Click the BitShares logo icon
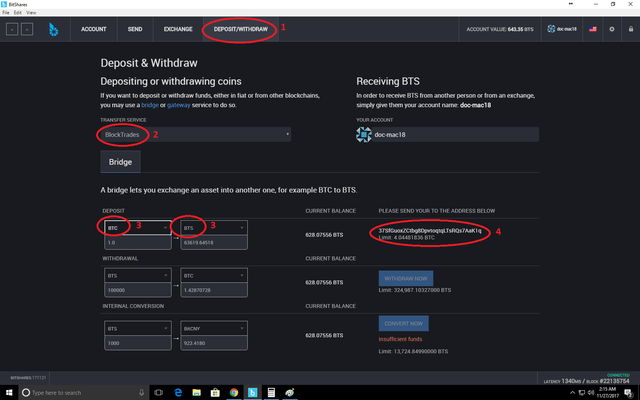This screenshot has height=400, width=640. 53,29
